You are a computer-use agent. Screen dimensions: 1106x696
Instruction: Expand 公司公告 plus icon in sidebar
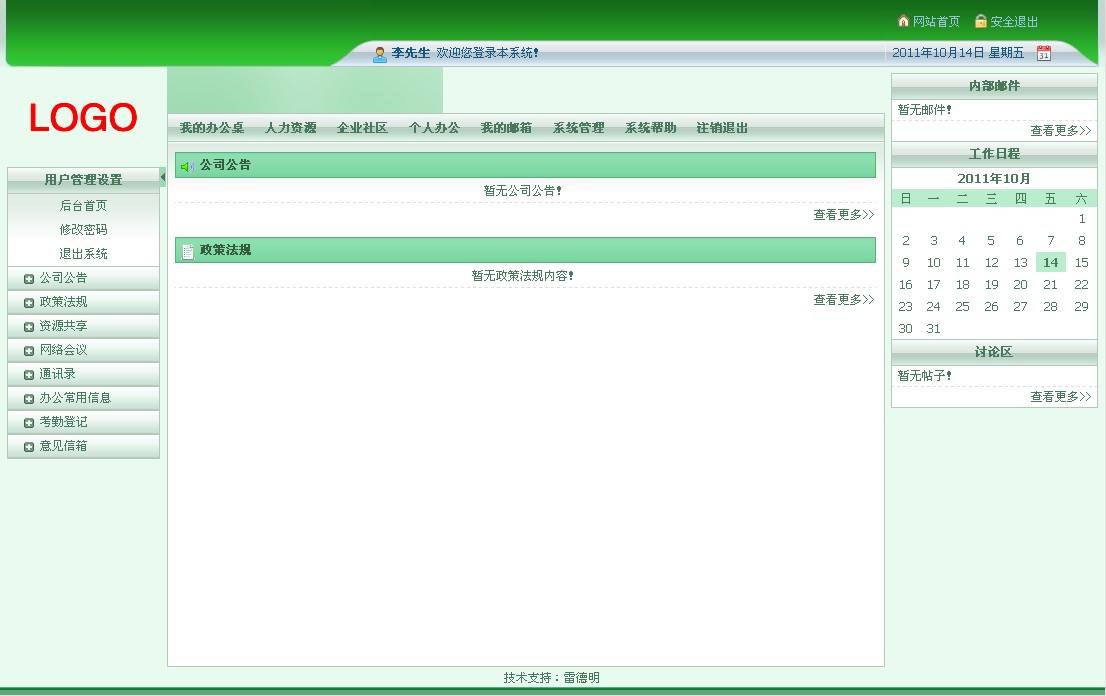coord(29,279)
